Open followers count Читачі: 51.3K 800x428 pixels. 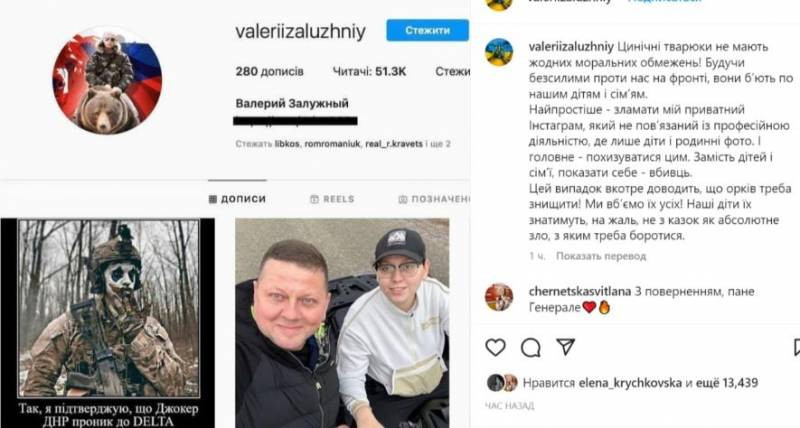369,72
